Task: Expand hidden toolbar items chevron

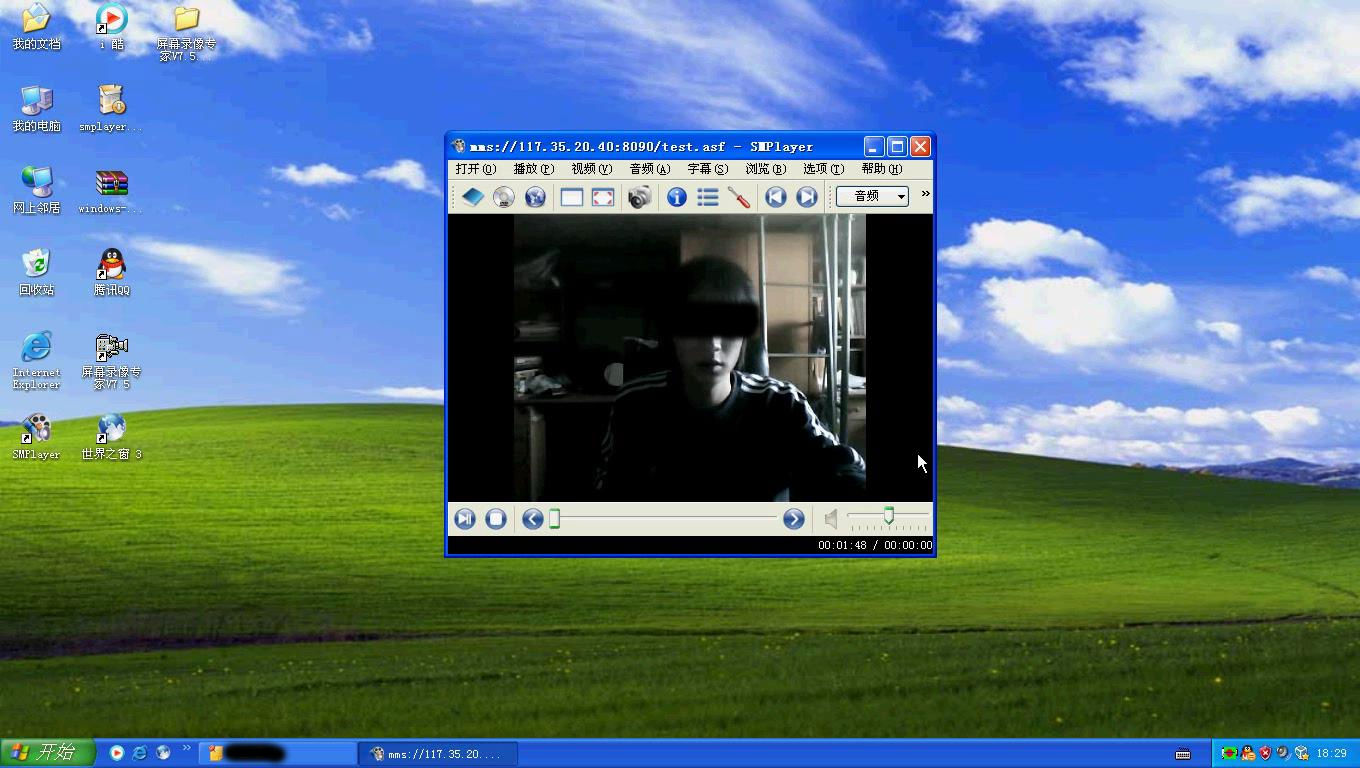Action: tap(925, 194)
